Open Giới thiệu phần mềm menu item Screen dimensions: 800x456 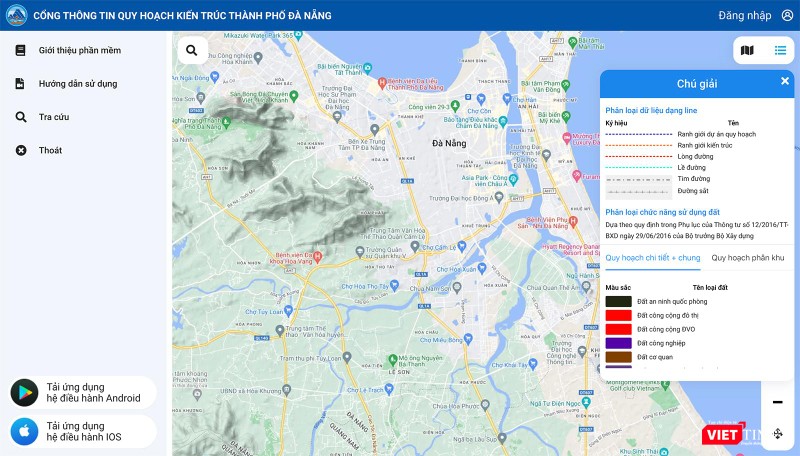[x=78, y=50]
